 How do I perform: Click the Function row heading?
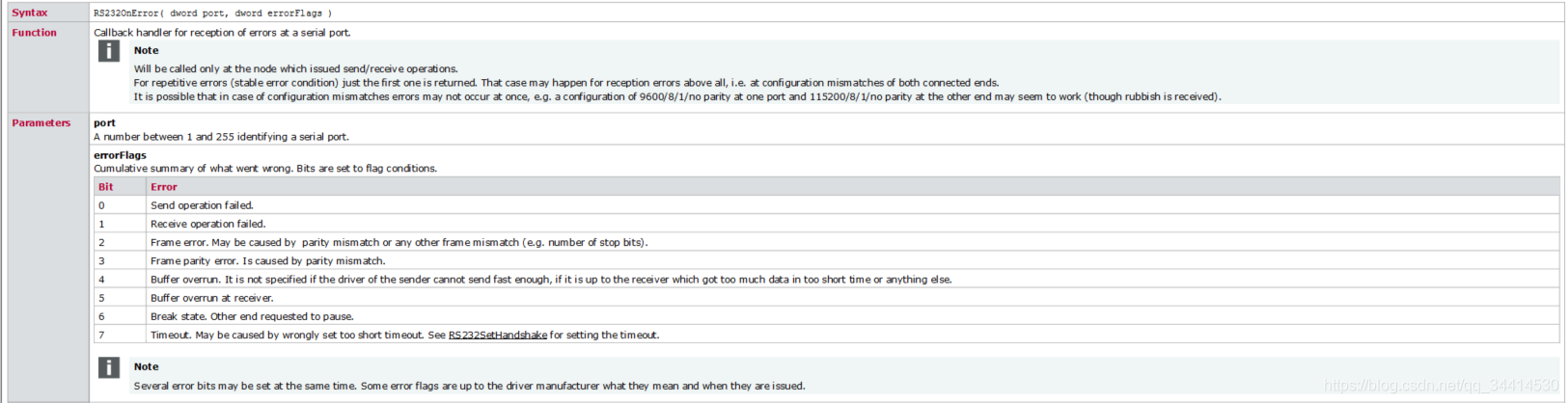point(35,33)
